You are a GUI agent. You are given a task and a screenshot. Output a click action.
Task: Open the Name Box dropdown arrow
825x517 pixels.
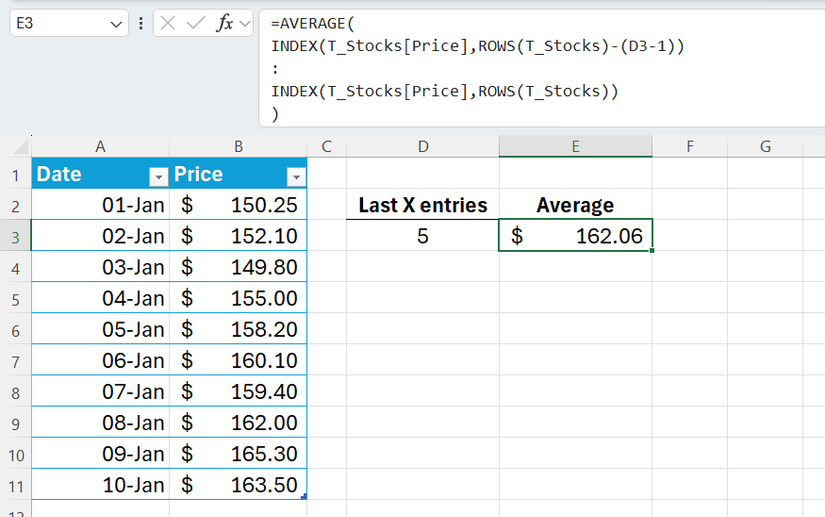[x=118, y=23]
